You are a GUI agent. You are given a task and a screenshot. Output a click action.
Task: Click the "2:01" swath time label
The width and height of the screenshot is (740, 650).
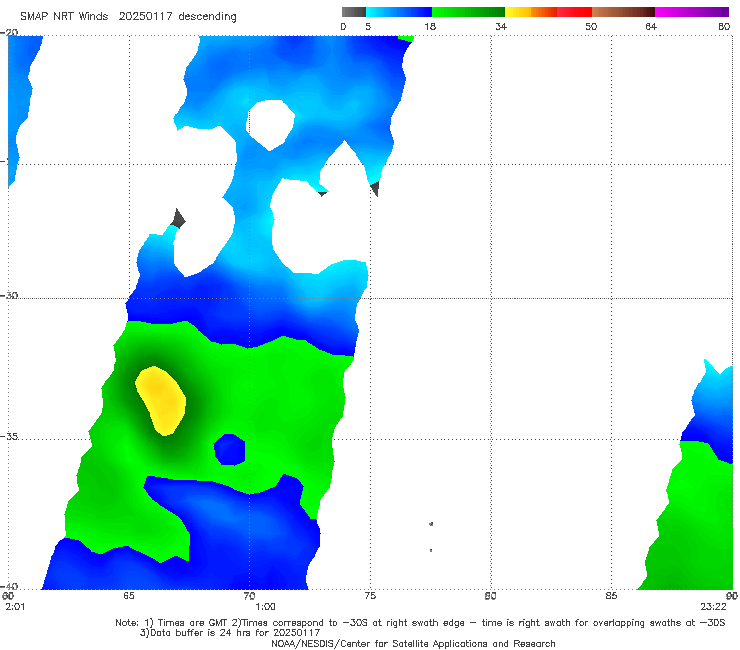pyautogui.click(x=15, y=607)
